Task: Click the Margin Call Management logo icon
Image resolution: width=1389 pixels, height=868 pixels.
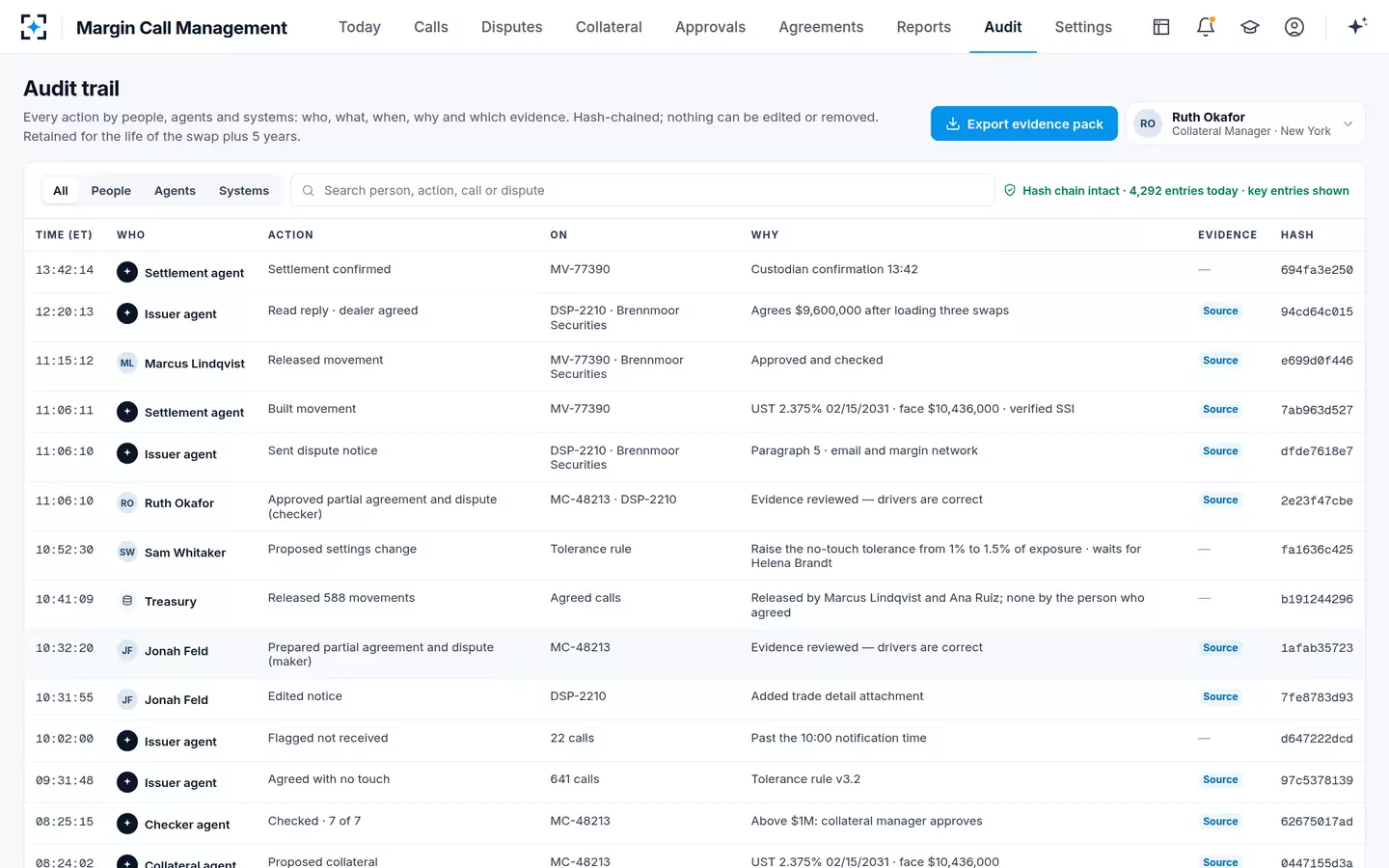Action: click(x=34, y=27)
